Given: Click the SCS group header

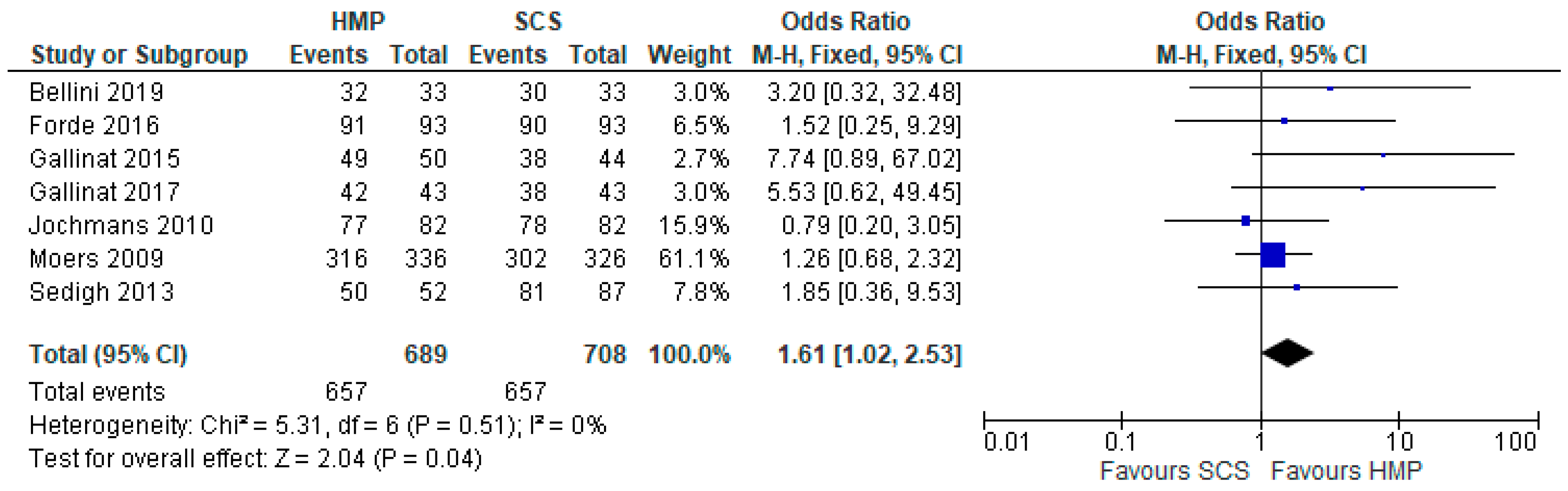Looking at the screenshot, I should click(x=537, y=22).
